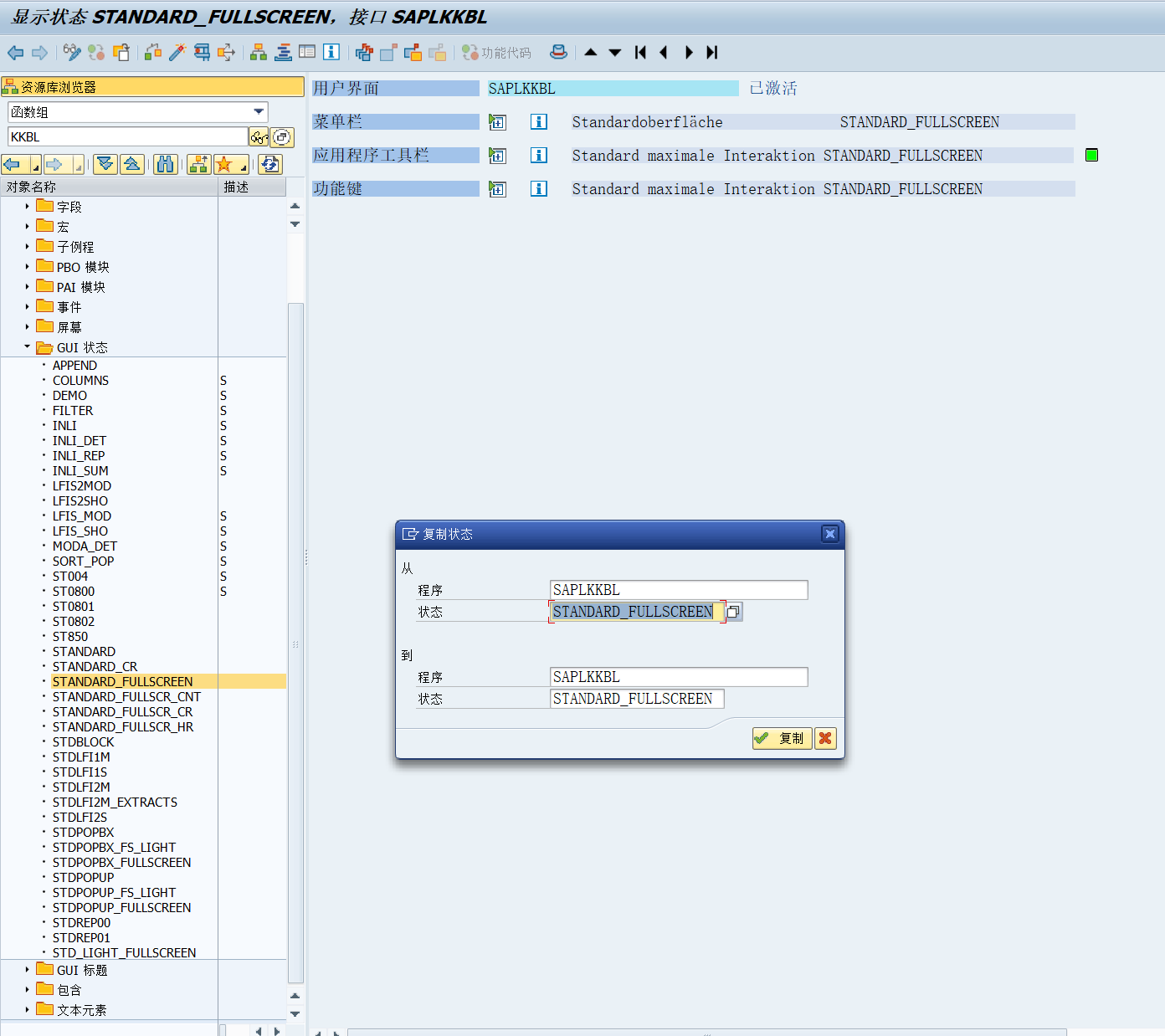
Task: Click the superordinate object hierarchy icon
Action: pyautogui.click(x=198, y=164)
